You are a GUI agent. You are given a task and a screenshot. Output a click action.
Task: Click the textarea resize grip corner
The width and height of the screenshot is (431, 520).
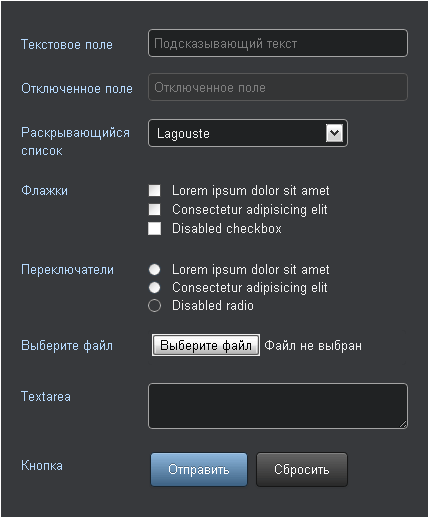coord(403,424)
